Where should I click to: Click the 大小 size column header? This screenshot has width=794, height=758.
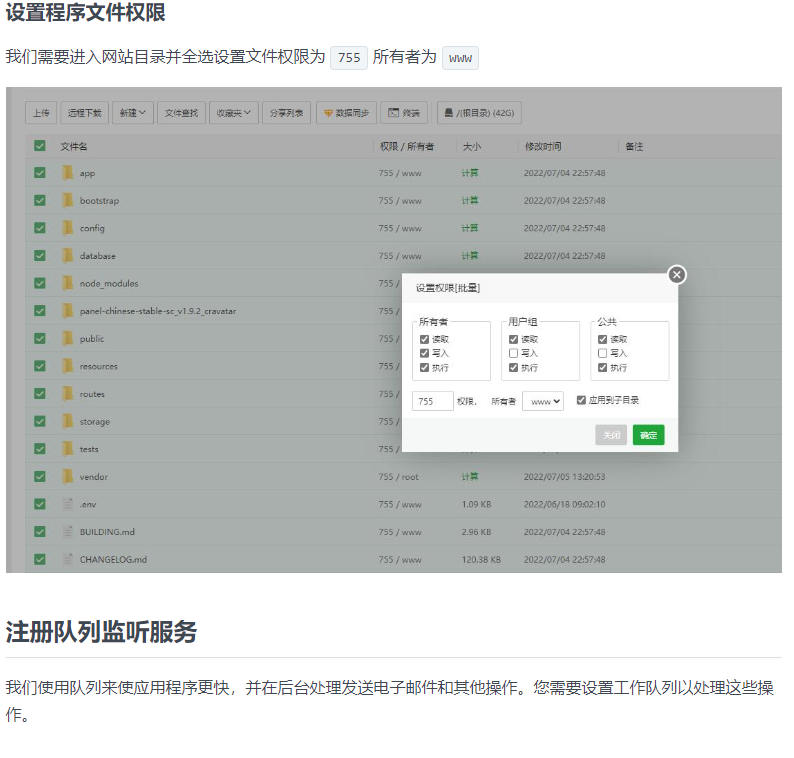coord(472,146)
